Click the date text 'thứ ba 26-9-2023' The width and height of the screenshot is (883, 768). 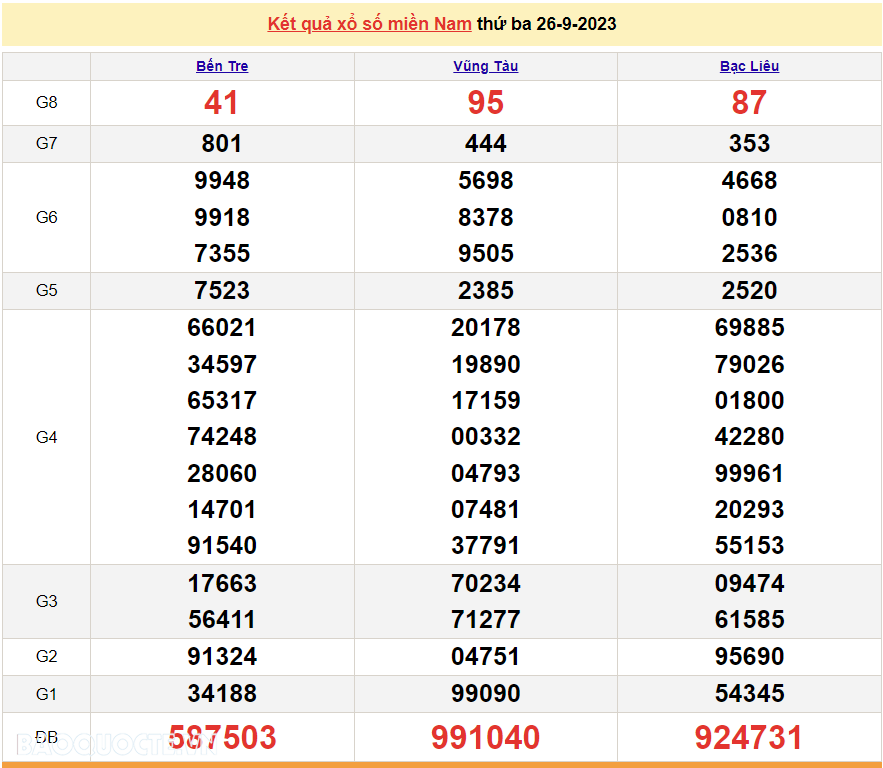click(547, 24)
